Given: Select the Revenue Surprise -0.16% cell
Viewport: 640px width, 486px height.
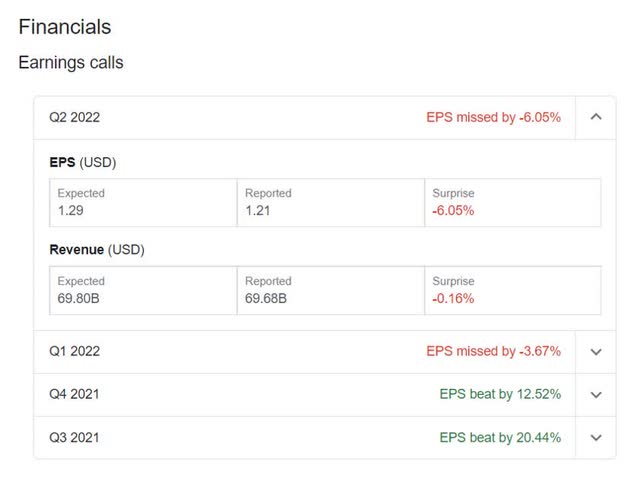Looking at the screenshot, I should click(x=513, y=291).
